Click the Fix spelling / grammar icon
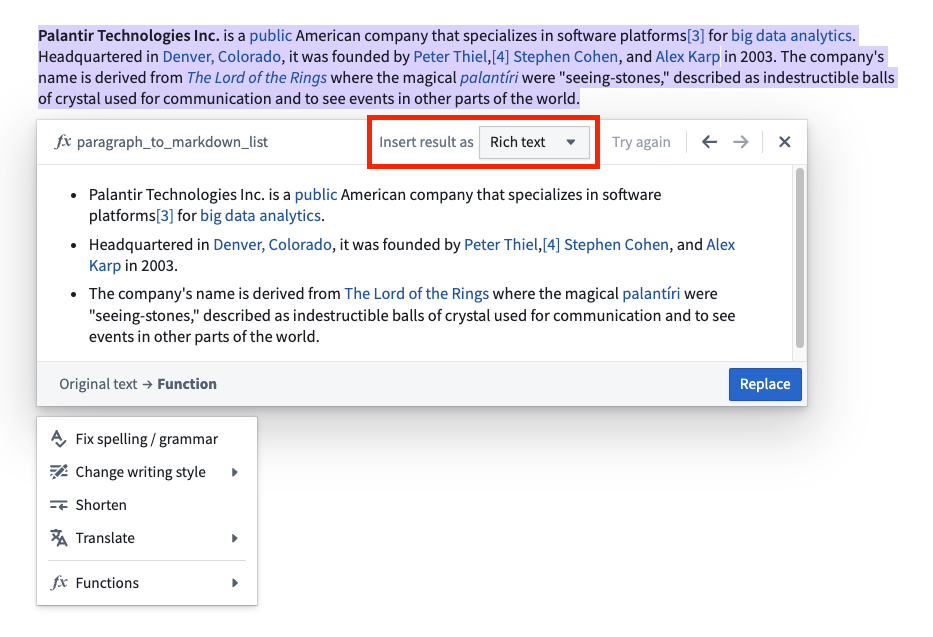This screenshot has height=637, width=933. click(x=58, y=439)
